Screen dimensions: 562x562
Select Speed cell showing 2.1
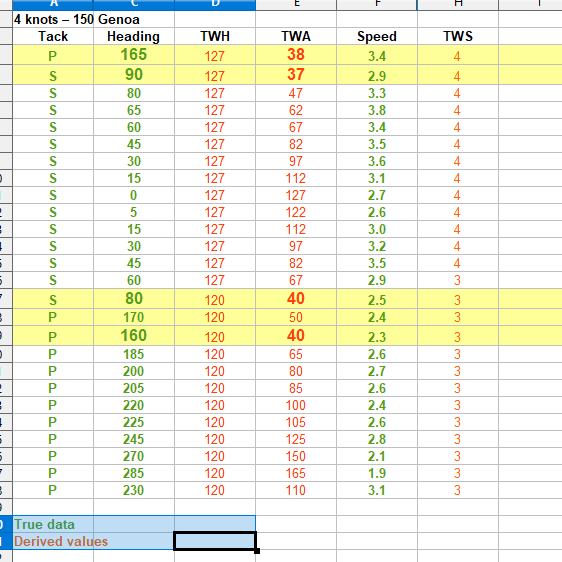[377, 456]
